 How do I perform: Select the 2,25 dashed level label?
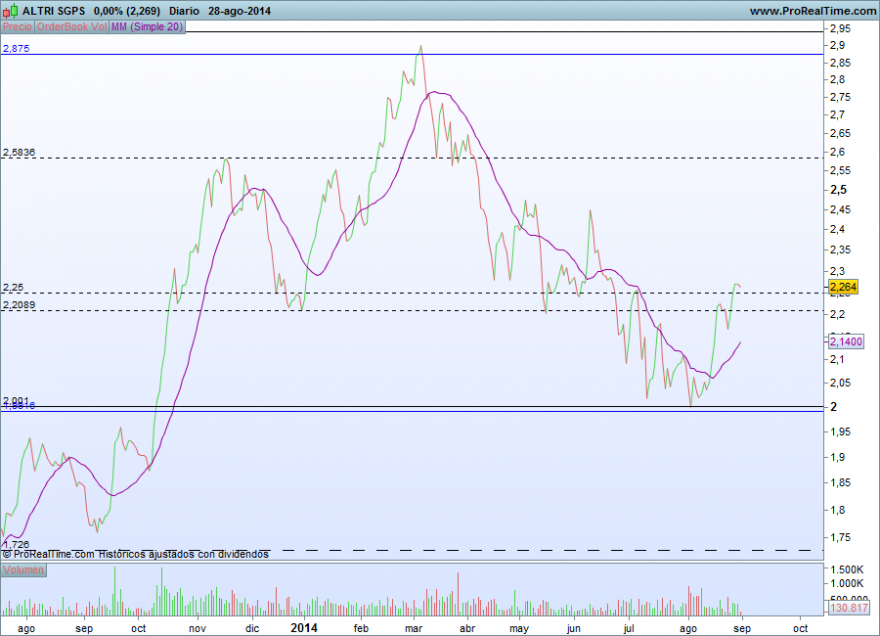point(13,287)
